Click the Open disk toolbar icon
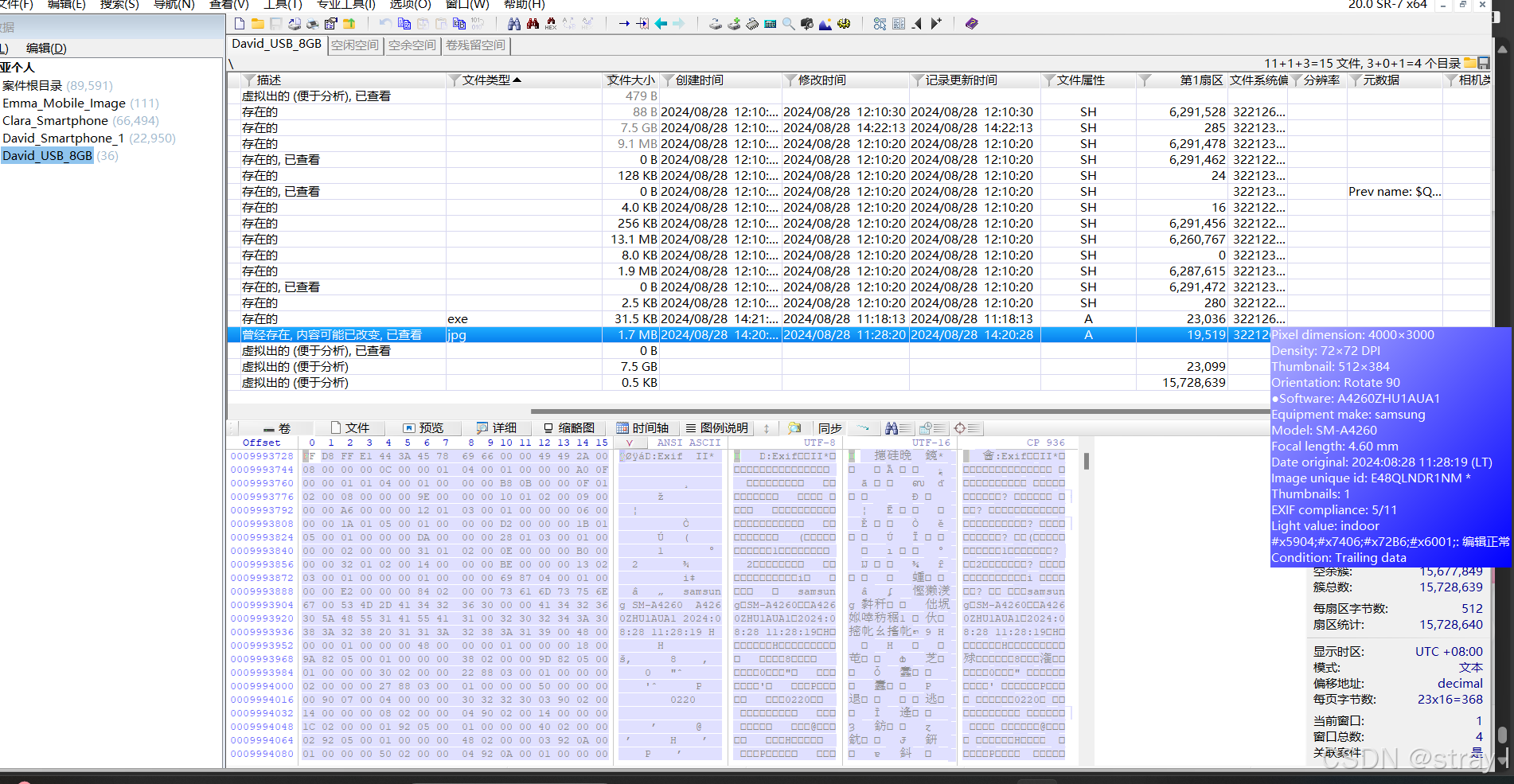Viewport: 1514px width, 784px height. (716, 24)
